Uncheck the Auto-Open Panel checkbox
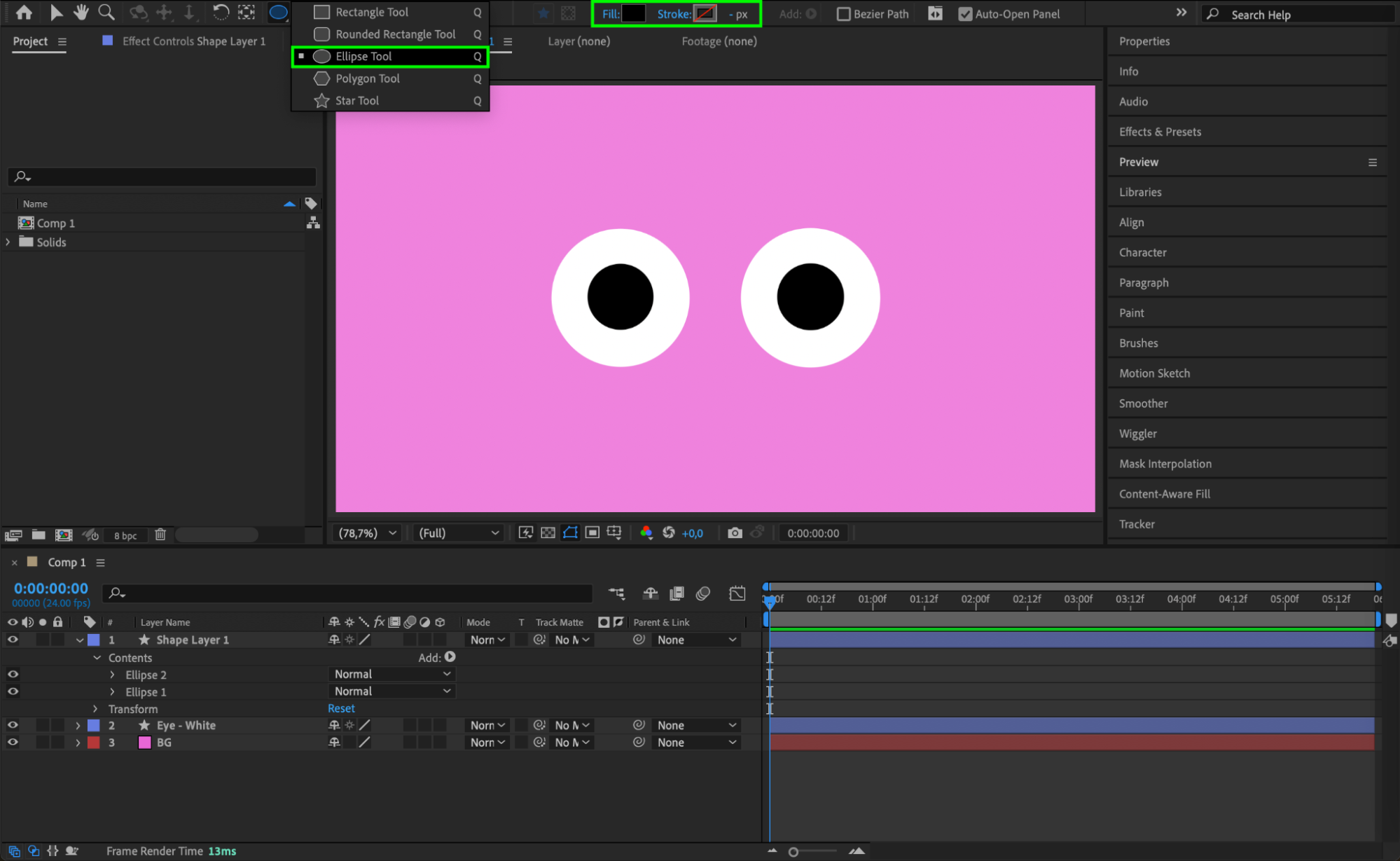 pyautogui.click(x=965, y=14)
